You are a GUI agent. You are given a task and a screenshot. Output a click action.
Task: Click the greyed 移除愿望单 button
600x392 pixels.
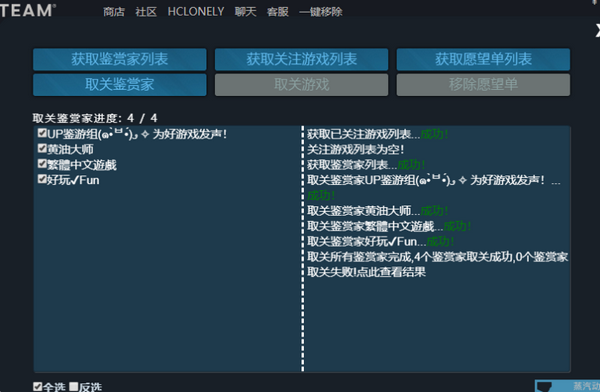point(483,85)
